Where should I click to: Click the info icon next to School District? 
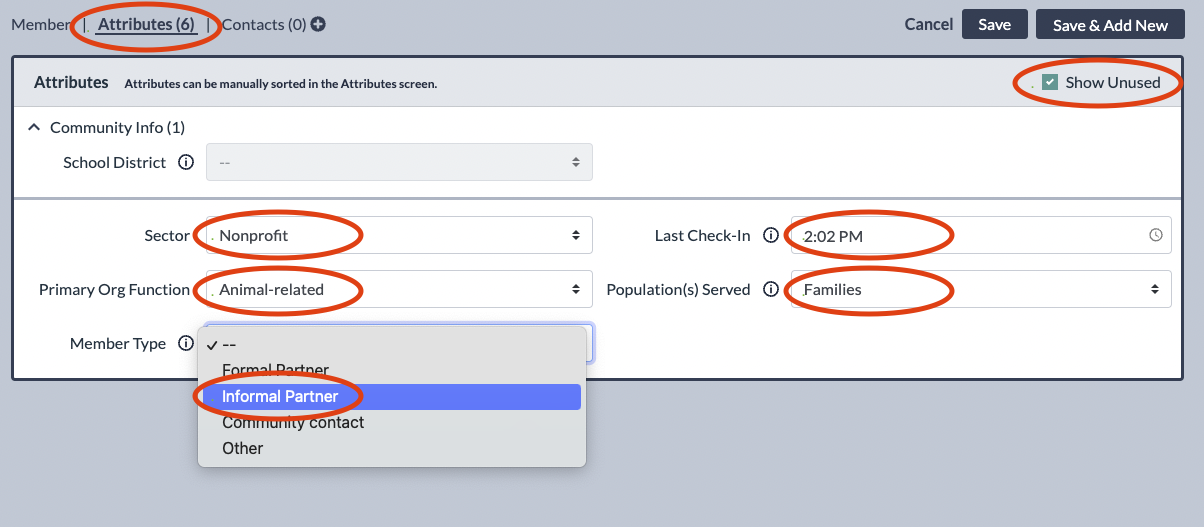pos(185,162)
